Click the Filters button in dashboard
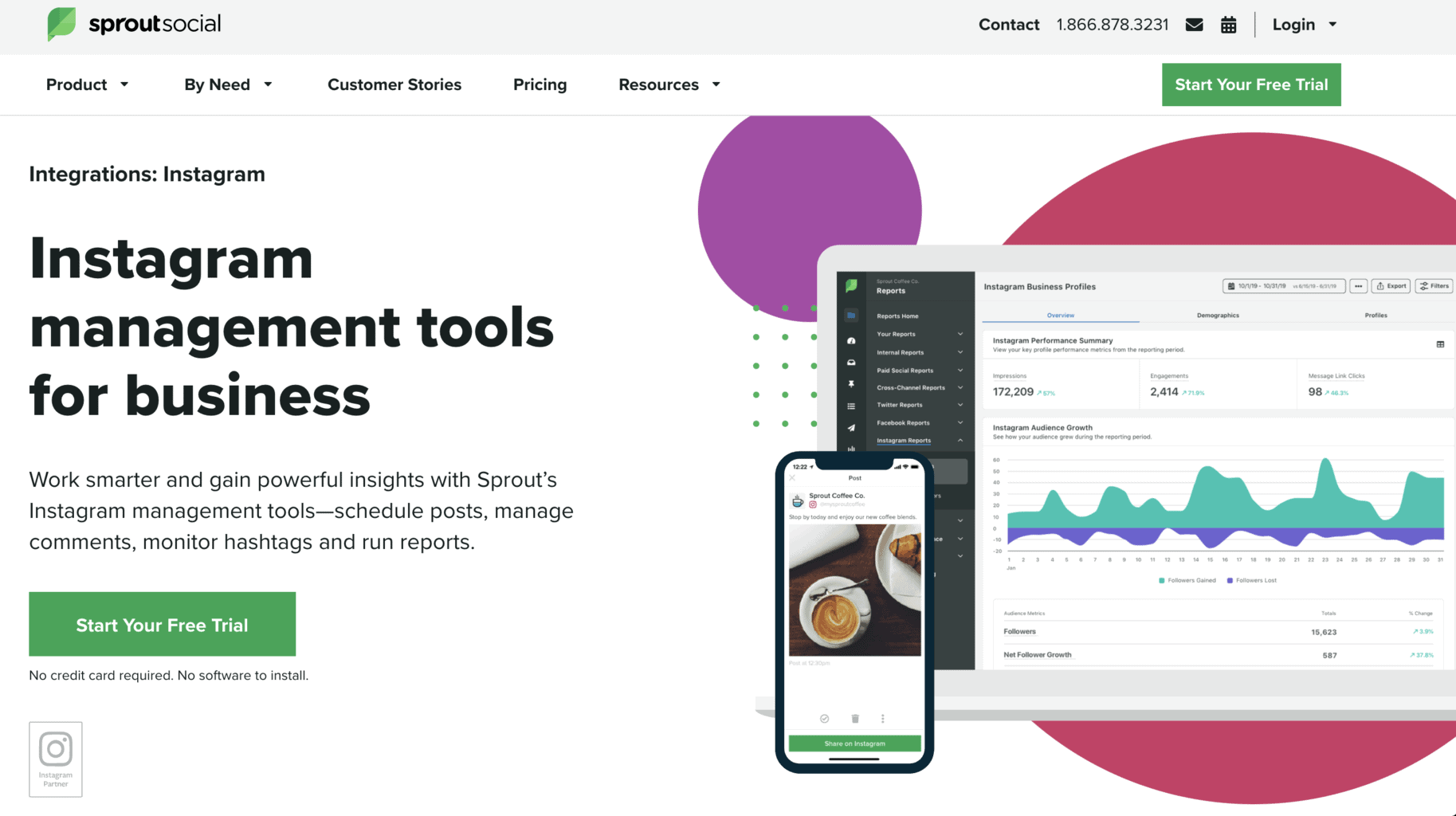The image size is (1456, 816). tap(1434, 286)
